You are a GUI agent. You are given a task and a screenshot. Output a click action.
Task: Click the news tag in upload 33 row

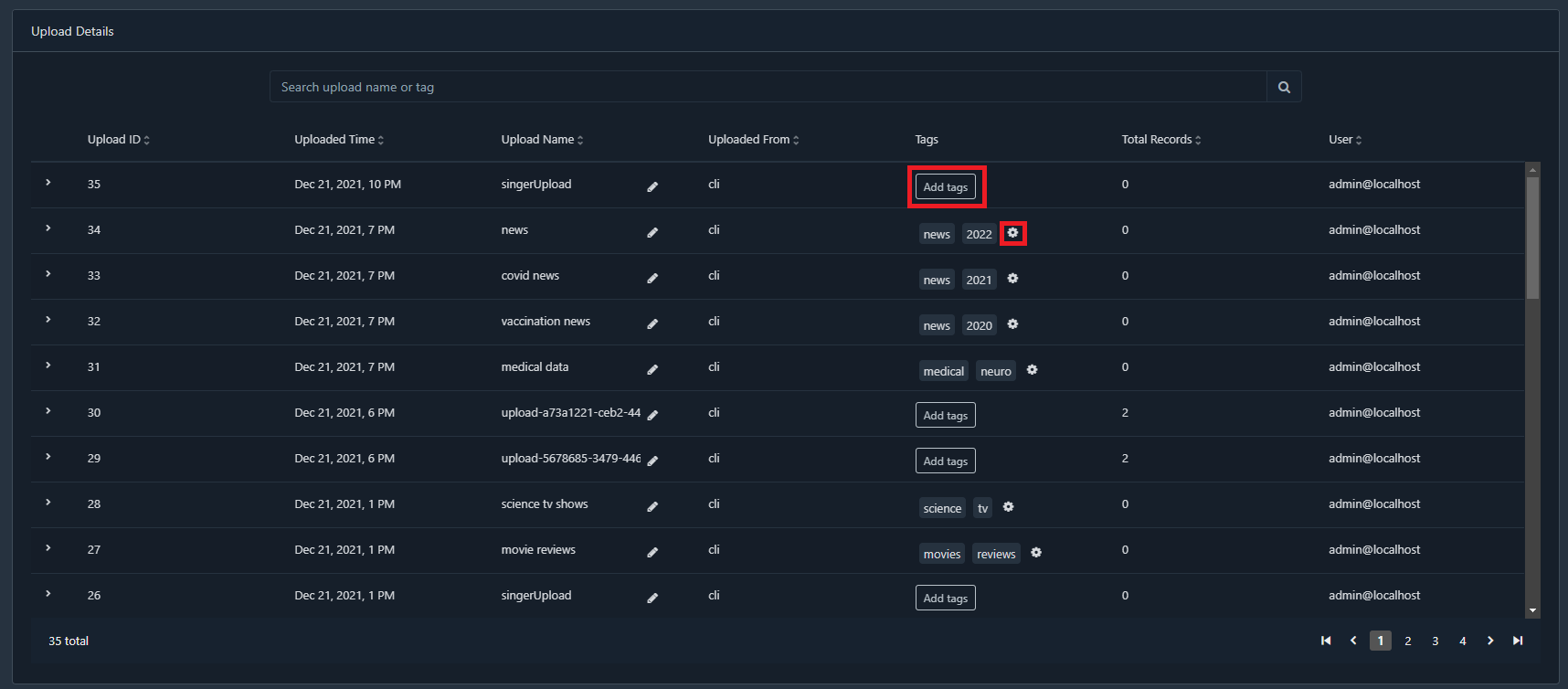click(x=937, y=280)
